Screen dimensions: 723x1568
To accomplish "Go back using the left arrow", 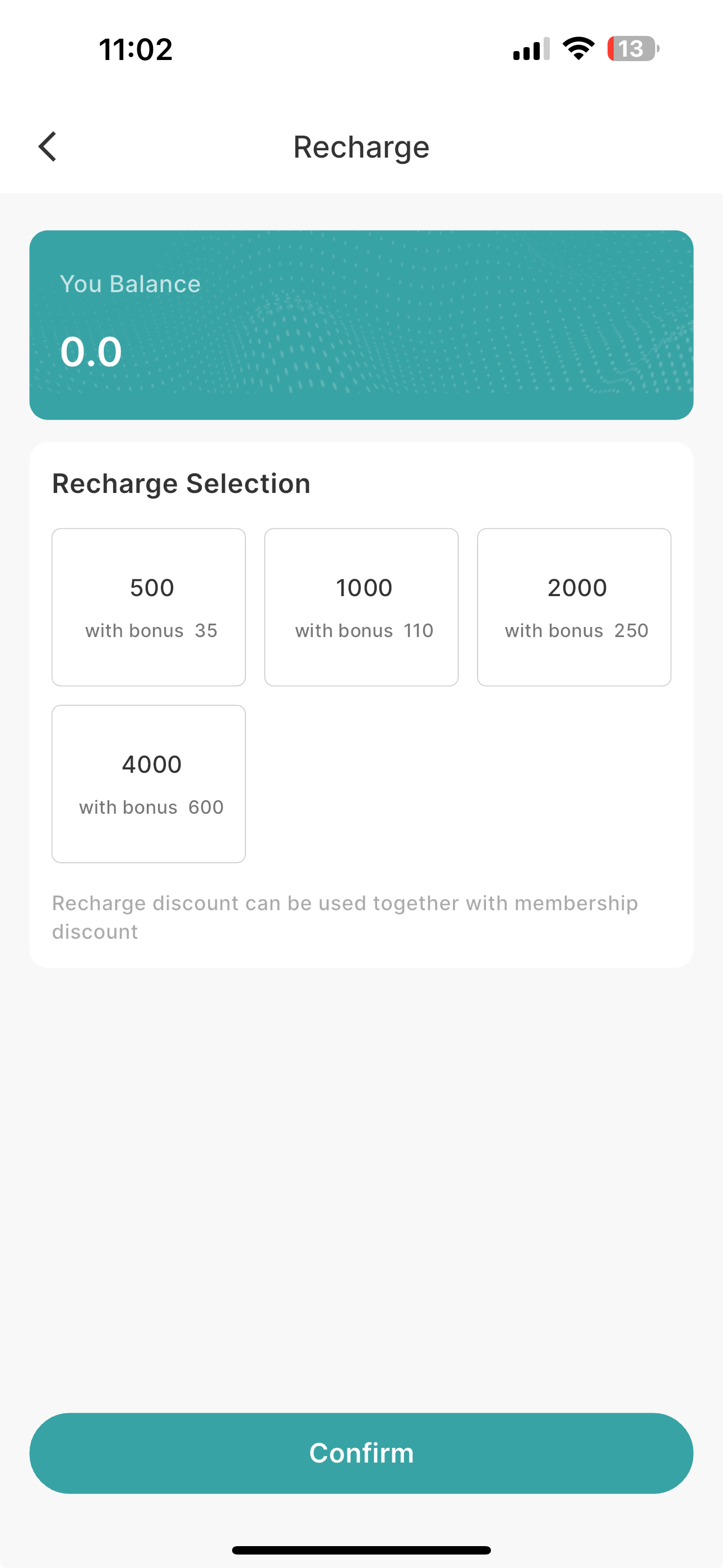I will tap(48, 147).
